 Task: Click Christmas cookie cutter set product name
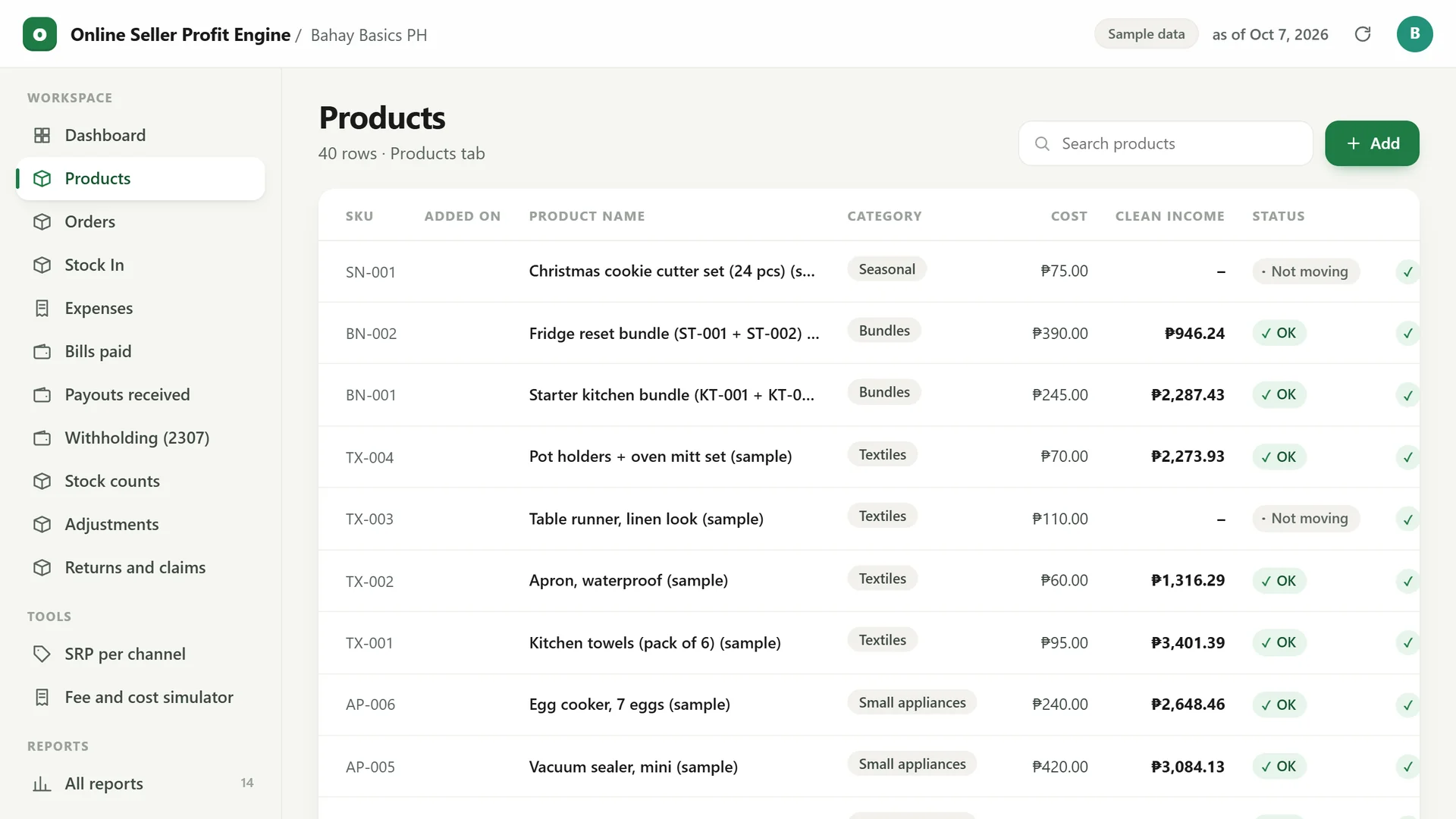click(672, 271)
